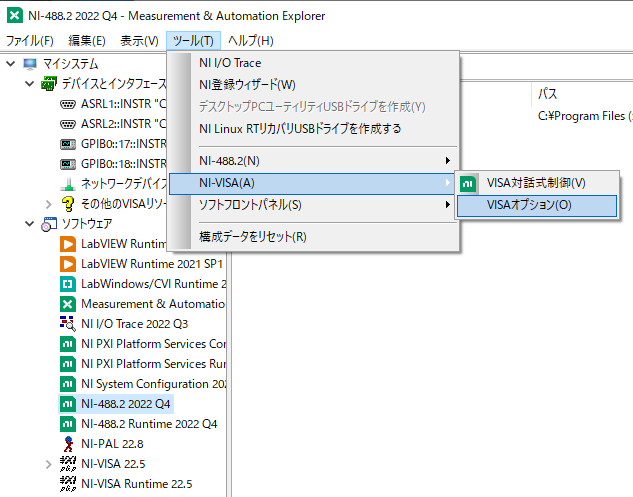The height and width of the screenshot is (497, 633).
Task: Click the NI PXI Platform Services Con icon
Action: (68, 344)
